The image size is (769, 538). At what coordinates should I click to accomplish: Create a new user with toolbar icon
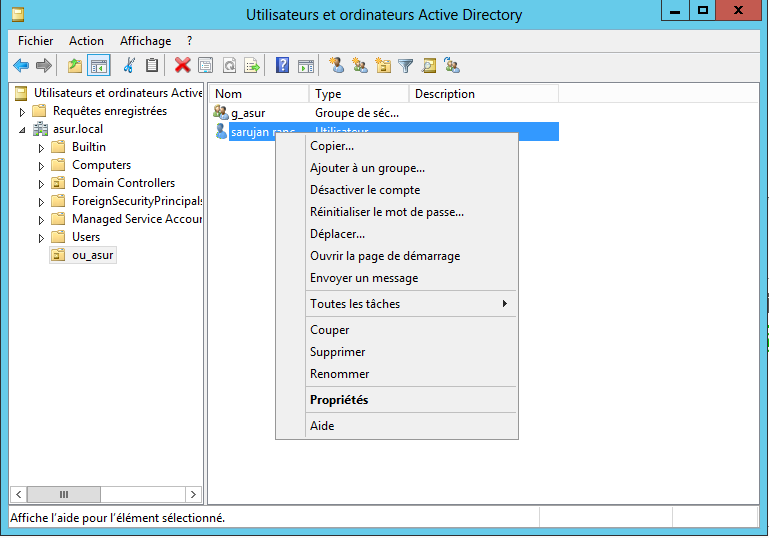pos(336,65)
